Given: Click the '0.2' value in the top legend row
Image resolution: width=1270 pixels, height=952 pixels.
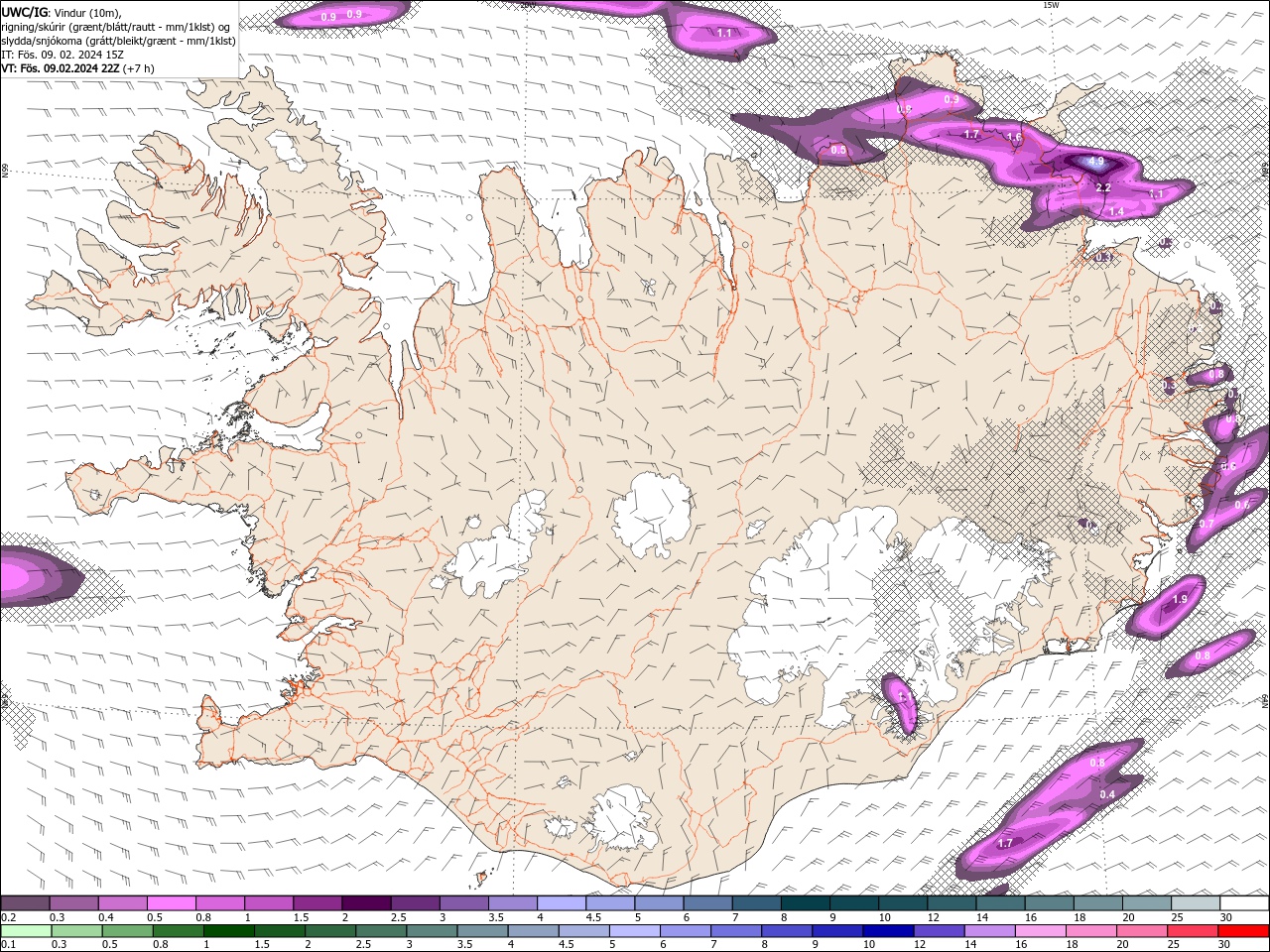Looking at the screenshot, I should (9, 917).
